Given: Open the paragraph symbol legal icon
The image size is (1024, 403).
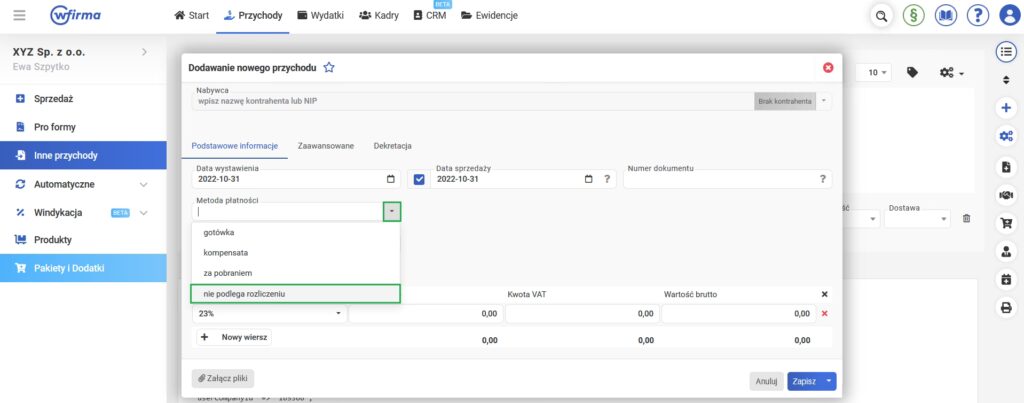Looking at the screenshot, I should click(913, 16).
